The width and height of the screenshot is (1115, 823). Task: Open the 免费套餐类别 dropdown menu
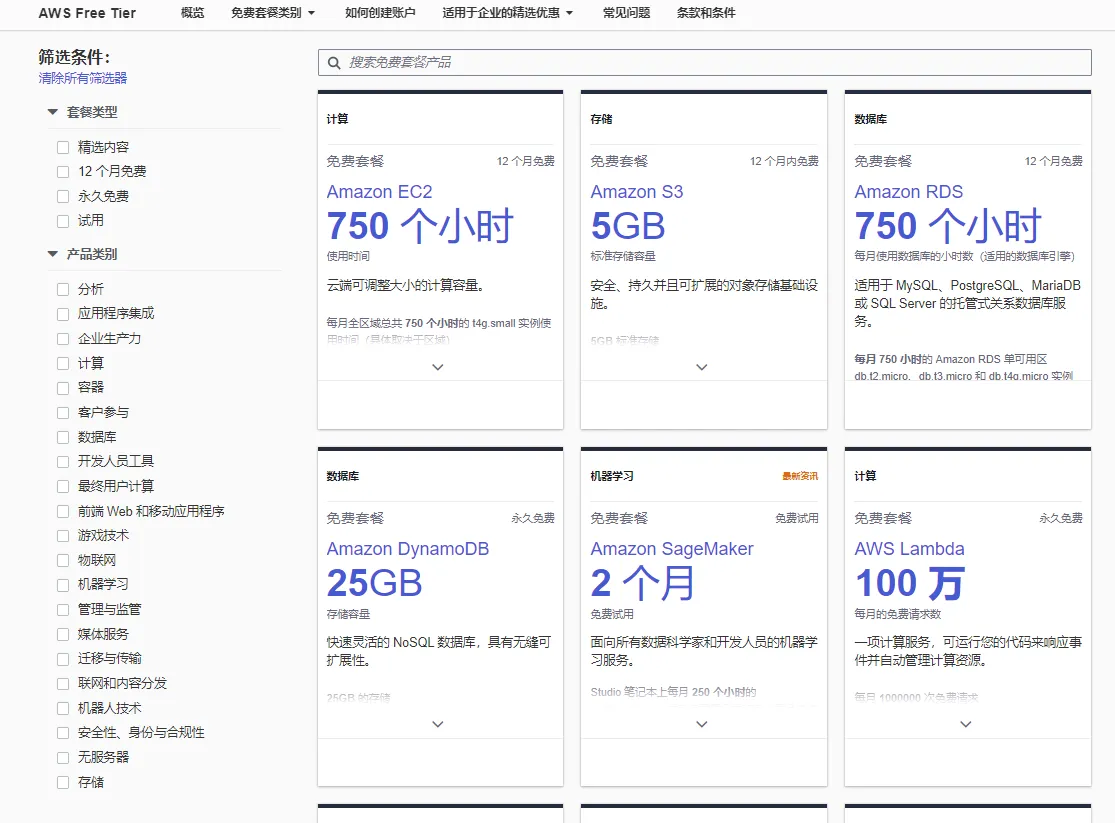(x=272, y=13)
